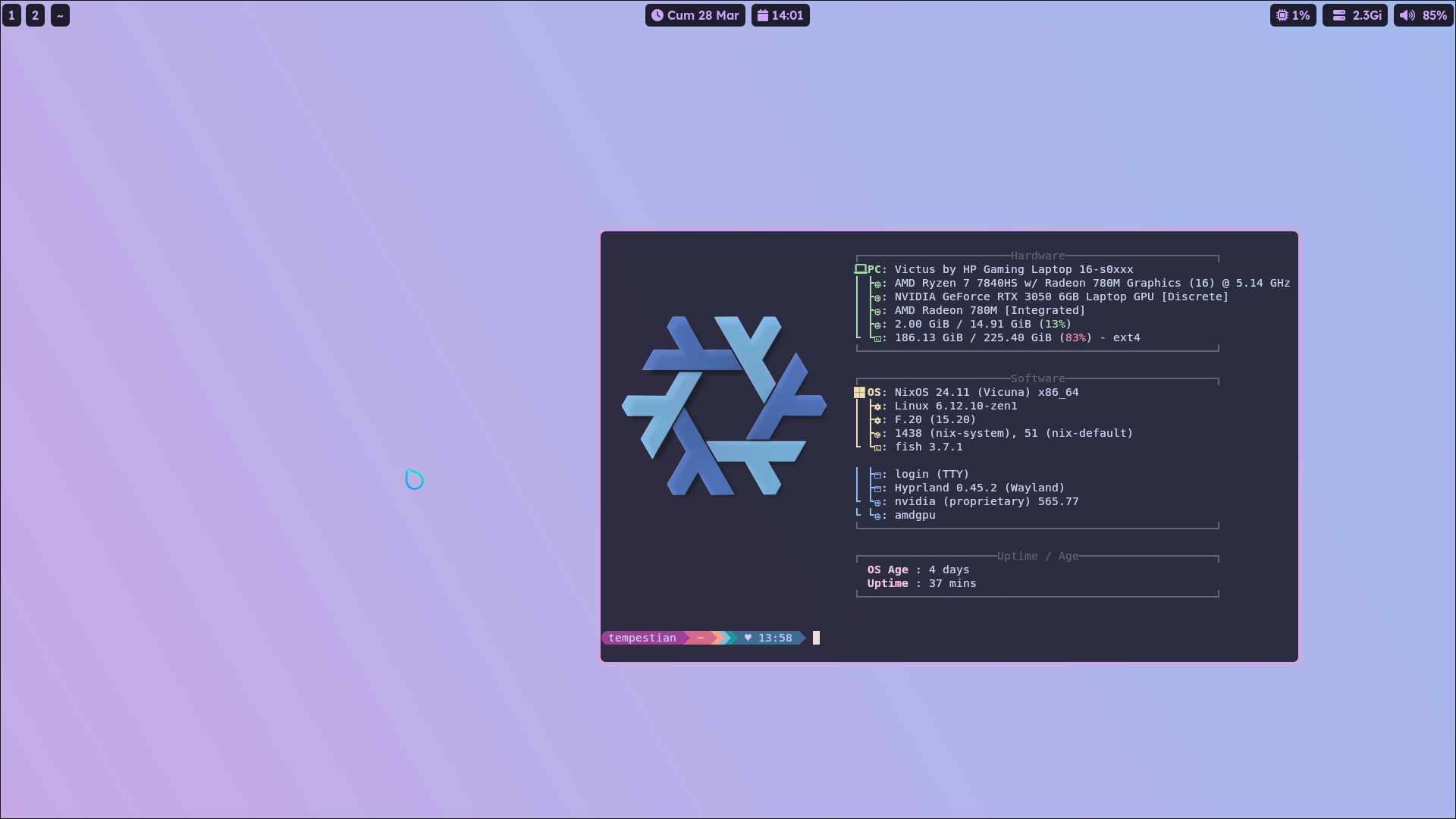Click the large NixOS snowflake logo
Viewport: 1456px width, 819px height.
[724, 406]
